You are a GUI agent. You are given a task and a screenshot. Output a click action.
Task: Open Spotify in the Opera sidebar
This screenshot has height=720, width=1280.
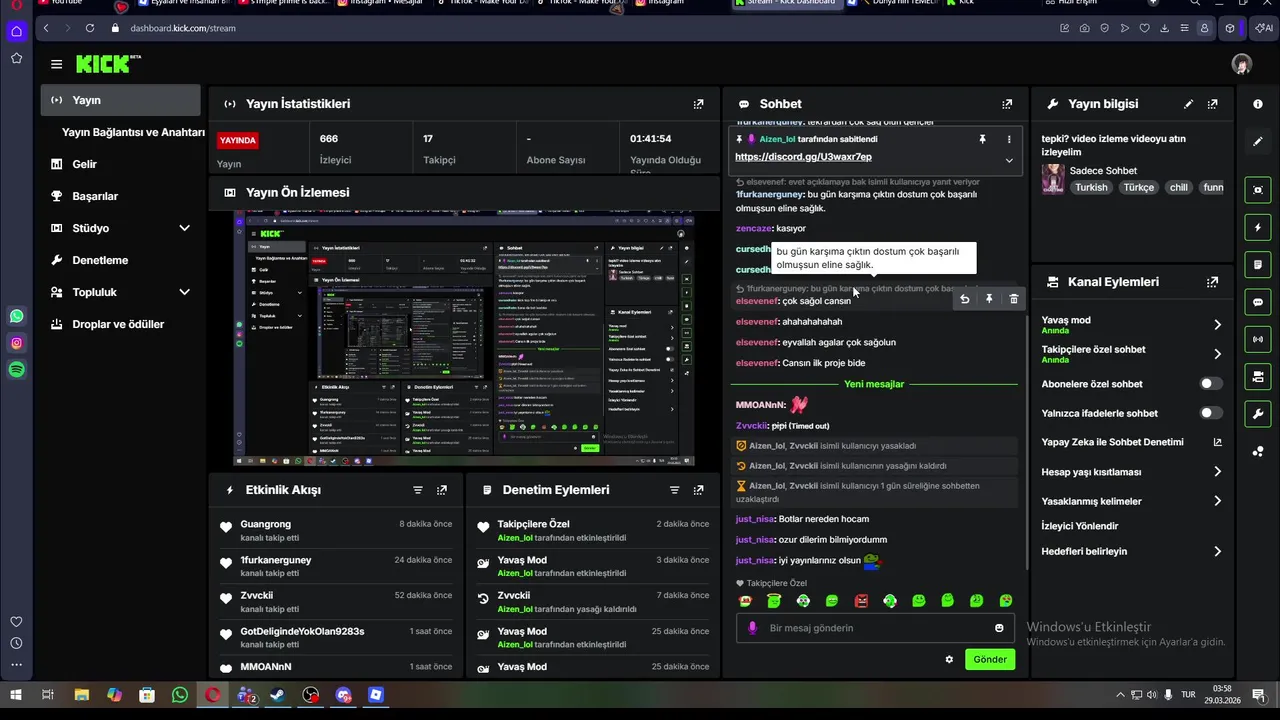(16, 370)
